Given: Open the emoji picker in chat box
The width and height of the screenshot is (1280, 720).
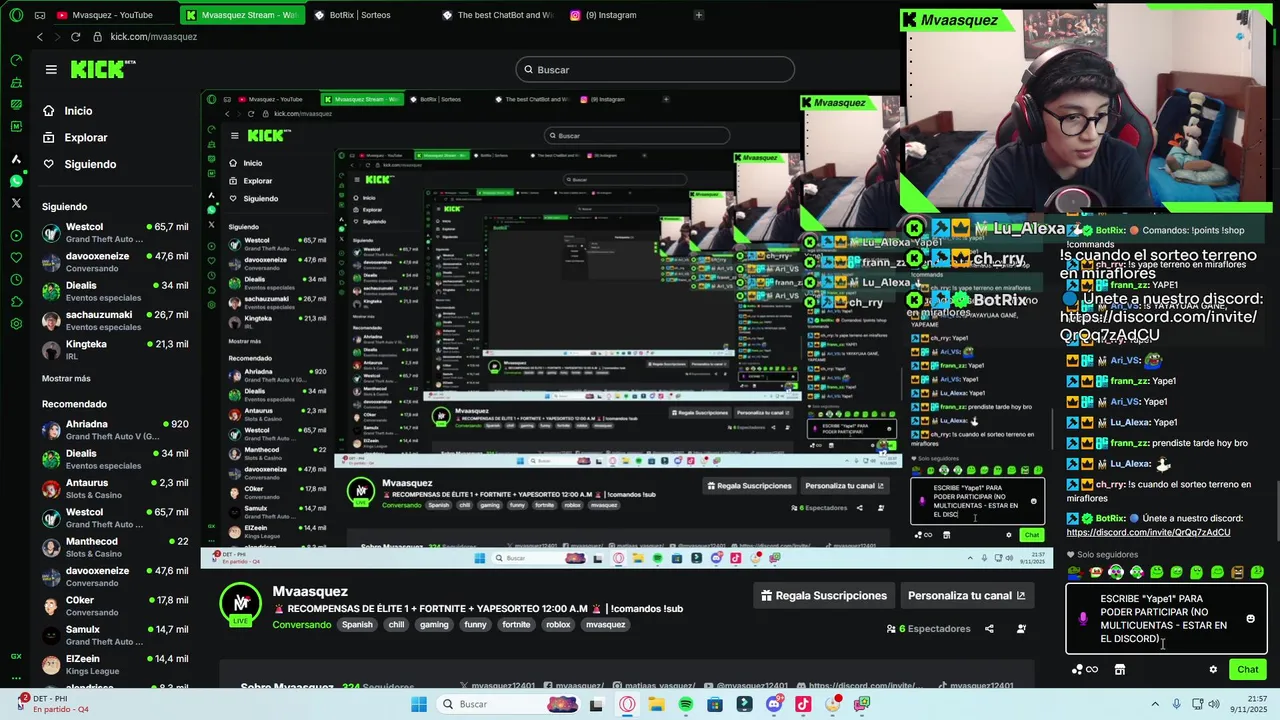Looking at the screenshot, I should click(1250, 619).
